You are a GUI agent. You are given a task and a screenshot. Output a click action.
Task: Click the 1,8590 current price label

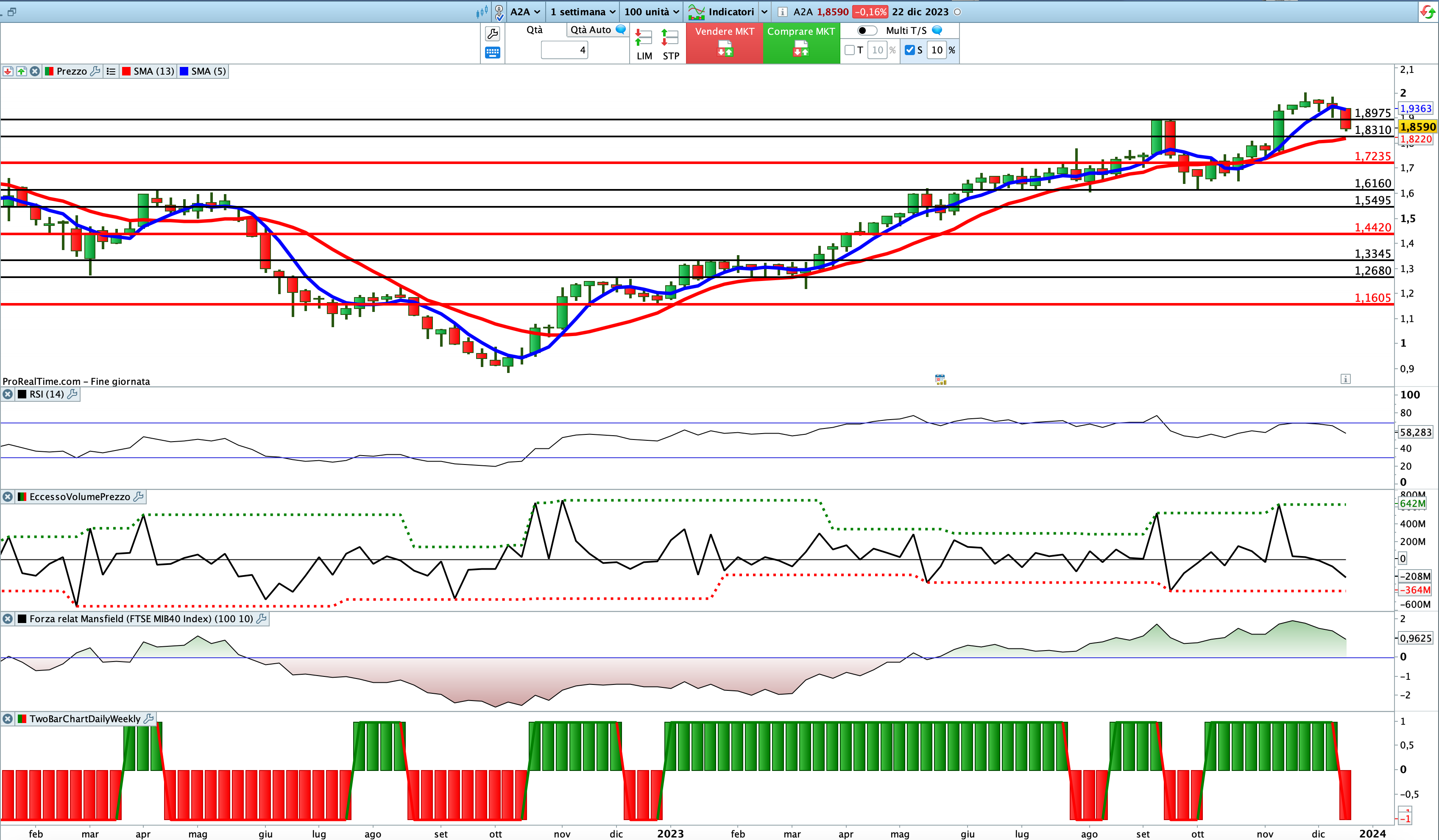point(1417,127)
